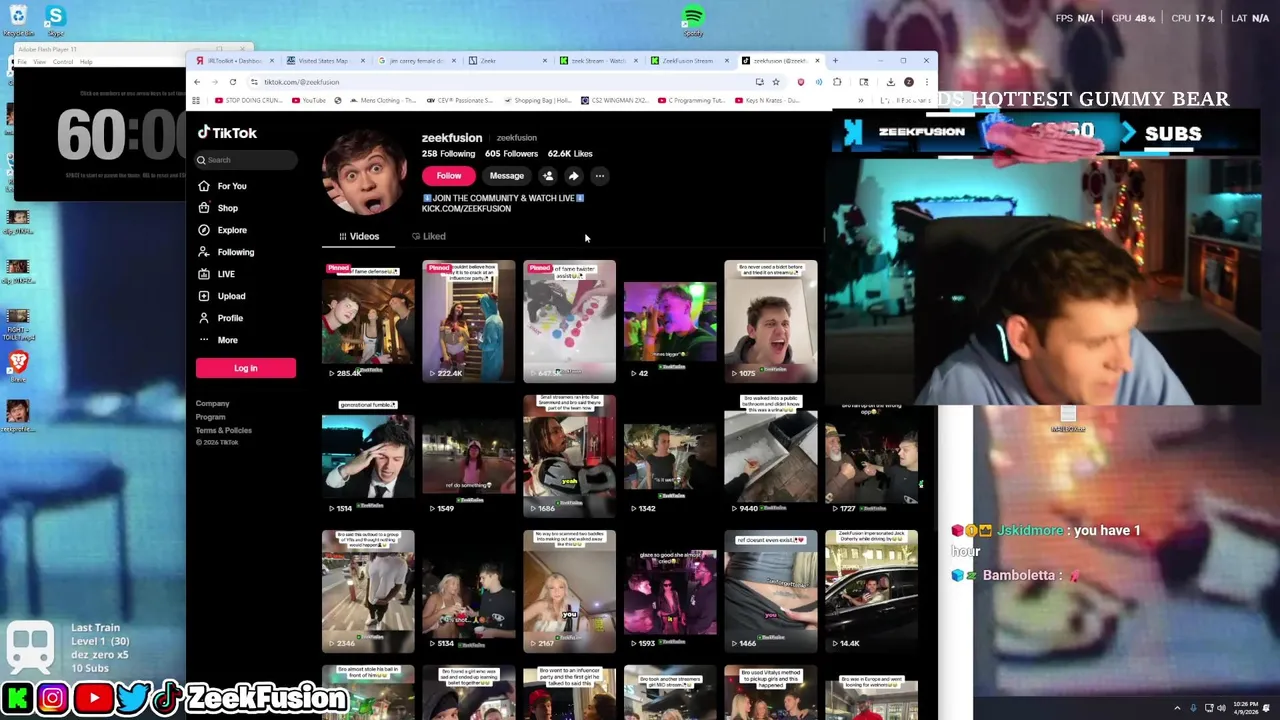Open the YouTube bookmark
This screenshot has width=1280, height=720.
pos(308,101)
